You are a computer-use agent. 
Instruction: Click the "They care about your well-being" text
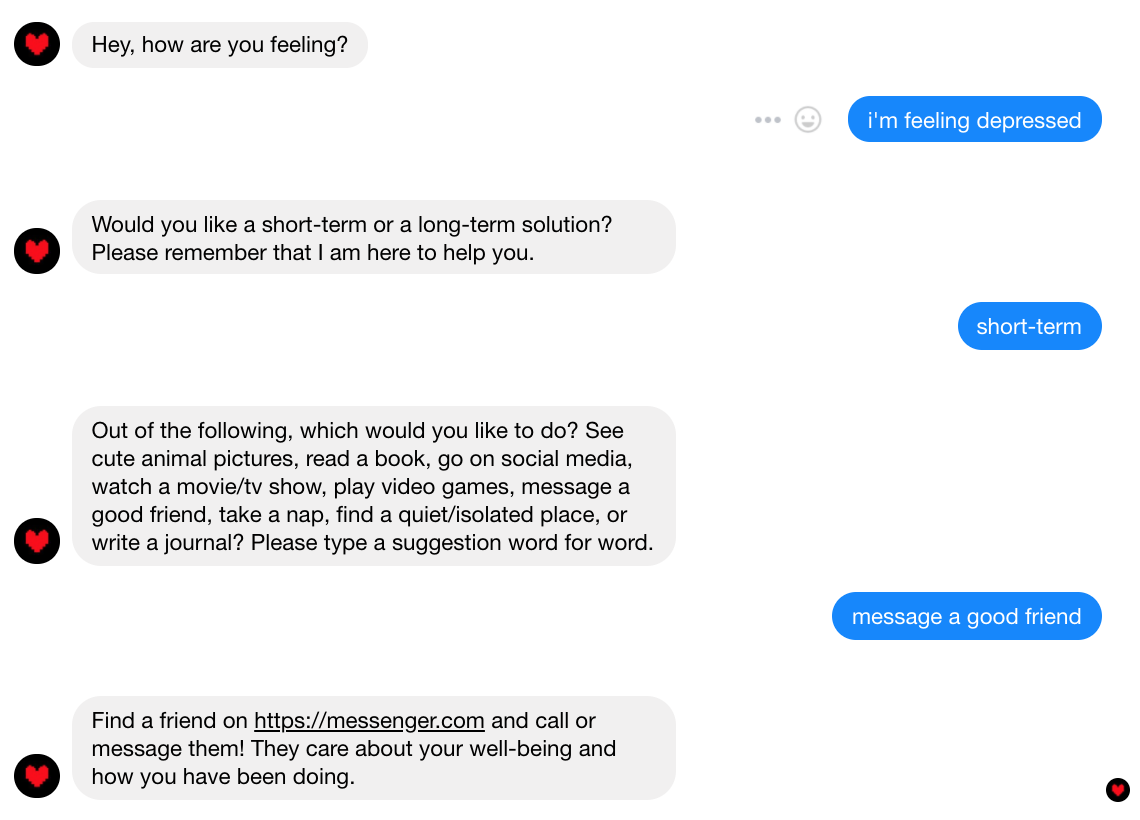pos(432,748)
